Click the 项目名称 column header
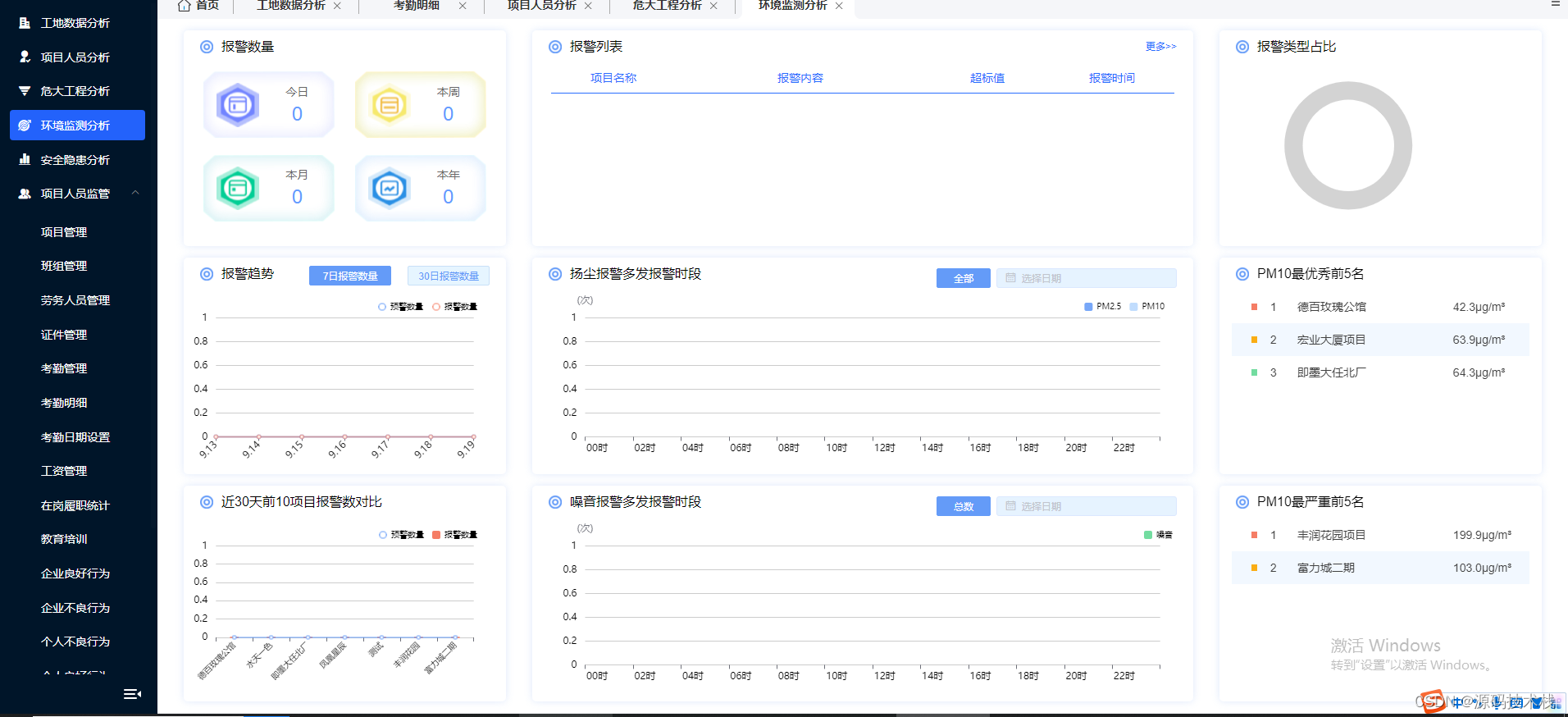The image size is (1568, 717). [x=613, y=78]
